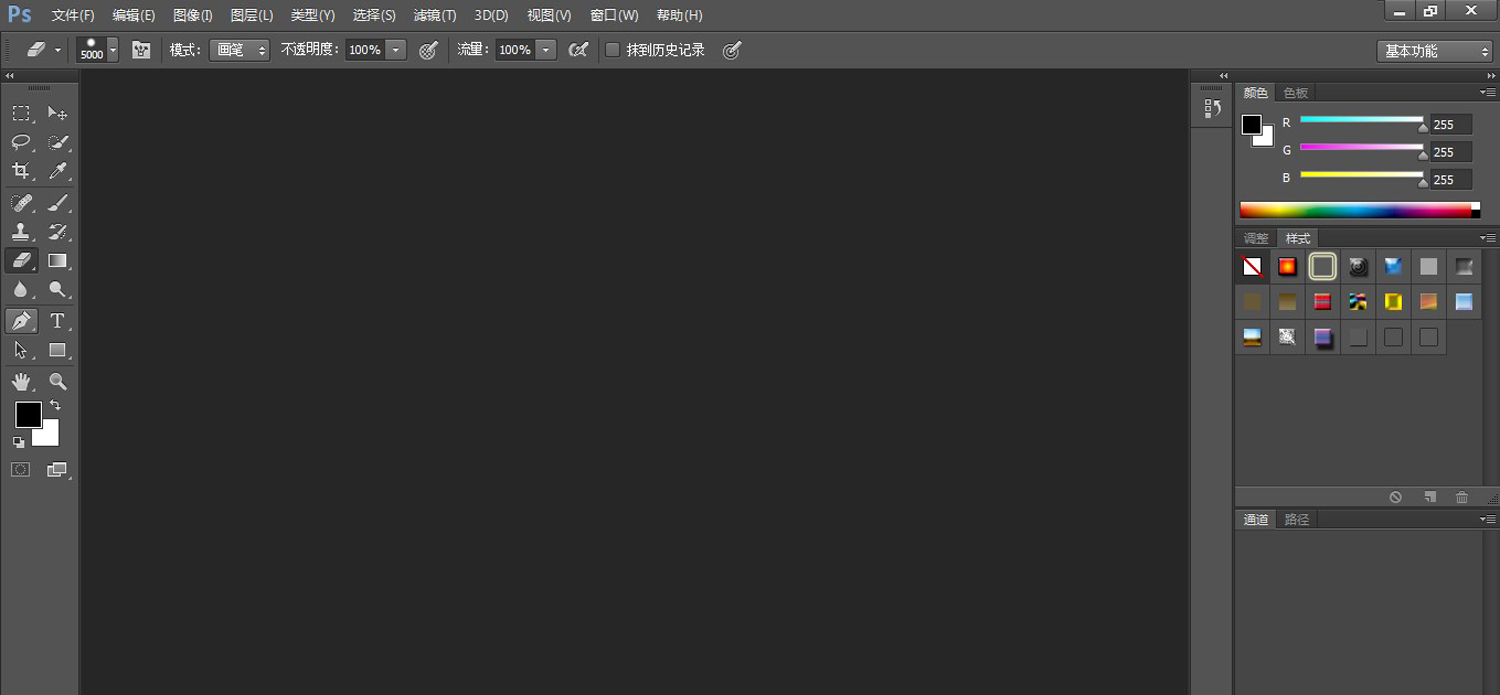
Task: Toggle pressure for opacity button
Action: pyautogui.click(x=428, y=50)
